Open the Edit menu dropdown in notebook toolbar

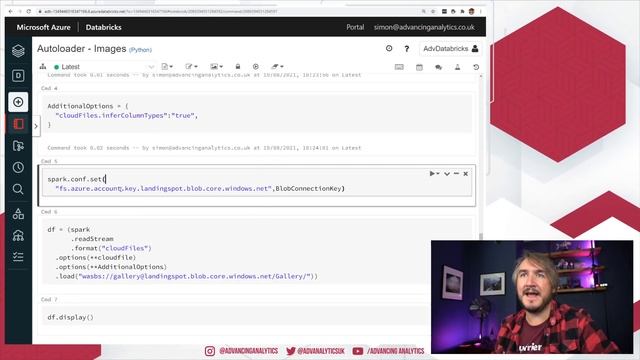coord(191,67)
